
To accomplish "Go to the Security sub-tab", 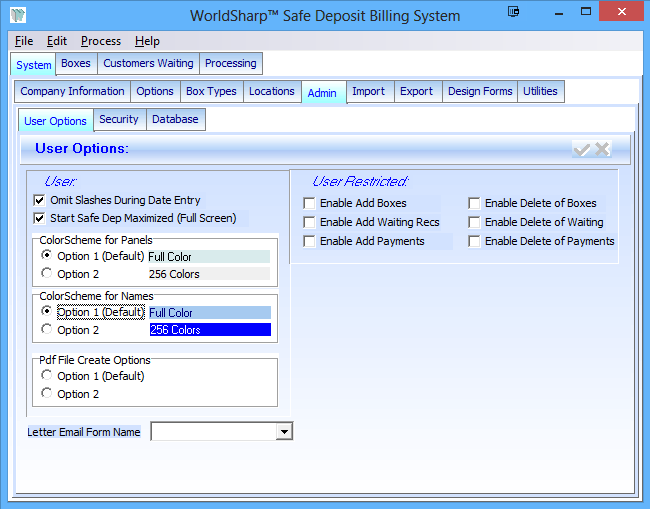I will pyautogui.click(x=119, y=119).
